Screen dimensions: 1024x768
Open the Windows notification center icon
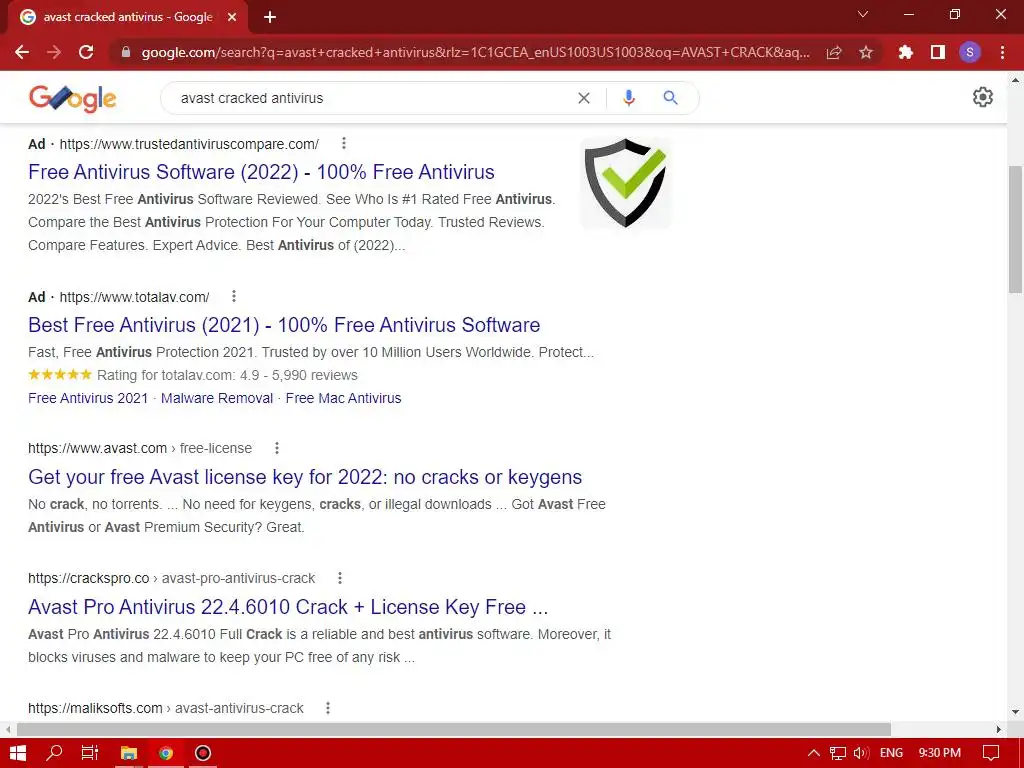[991, 753]
